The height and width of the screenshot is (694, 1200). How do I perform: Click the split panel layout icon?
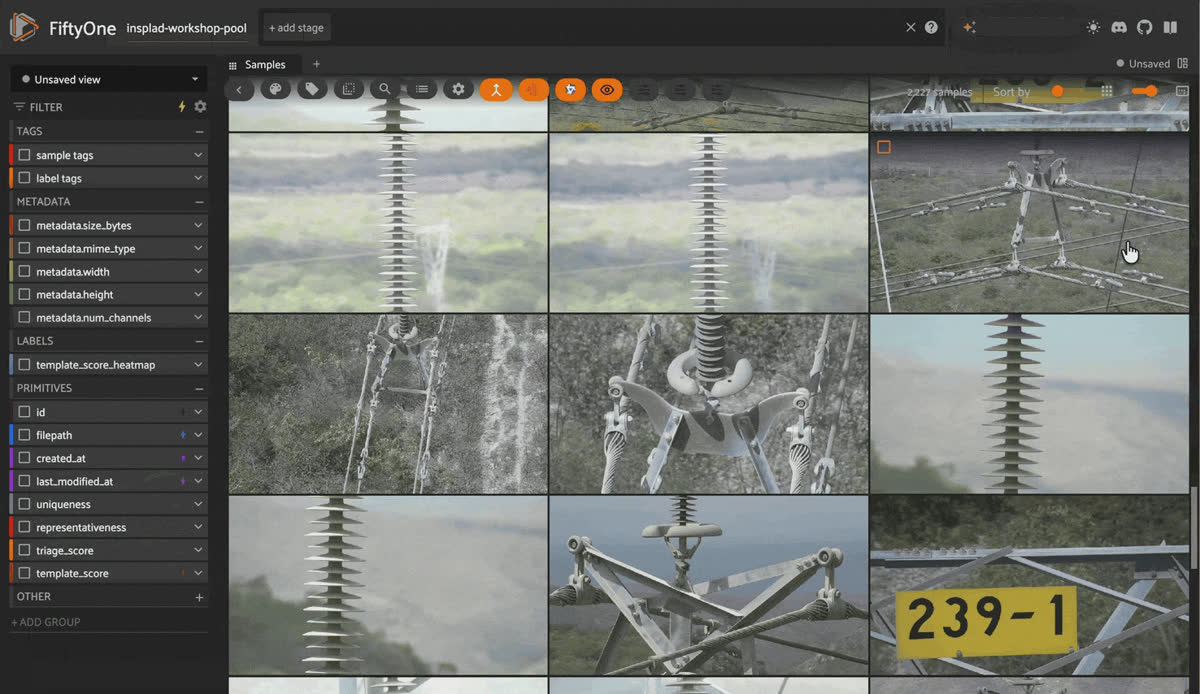coord(1182,63)
